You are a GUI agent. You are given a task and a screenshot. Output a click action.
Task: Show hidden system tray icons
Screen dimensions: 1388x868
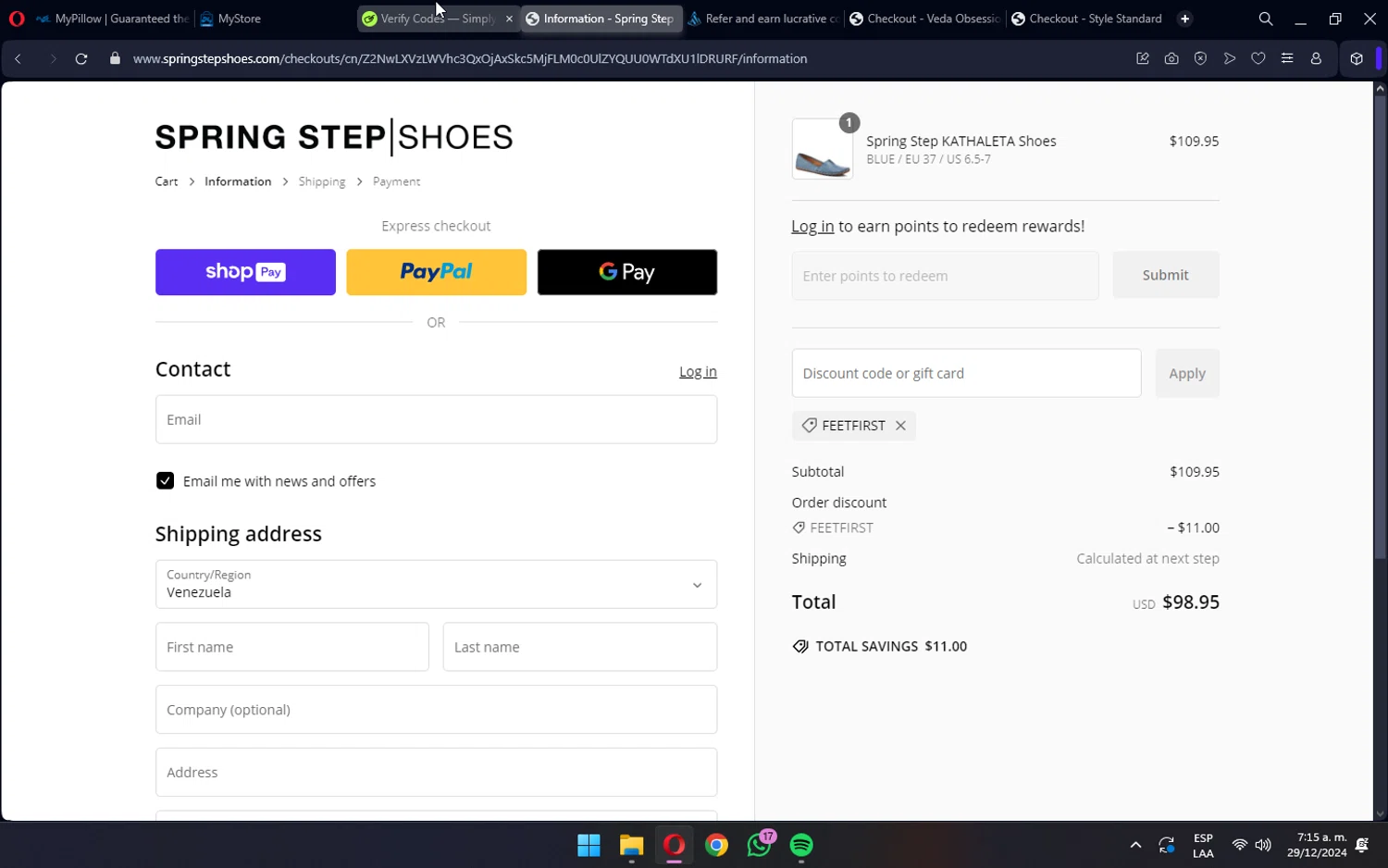1135,845
